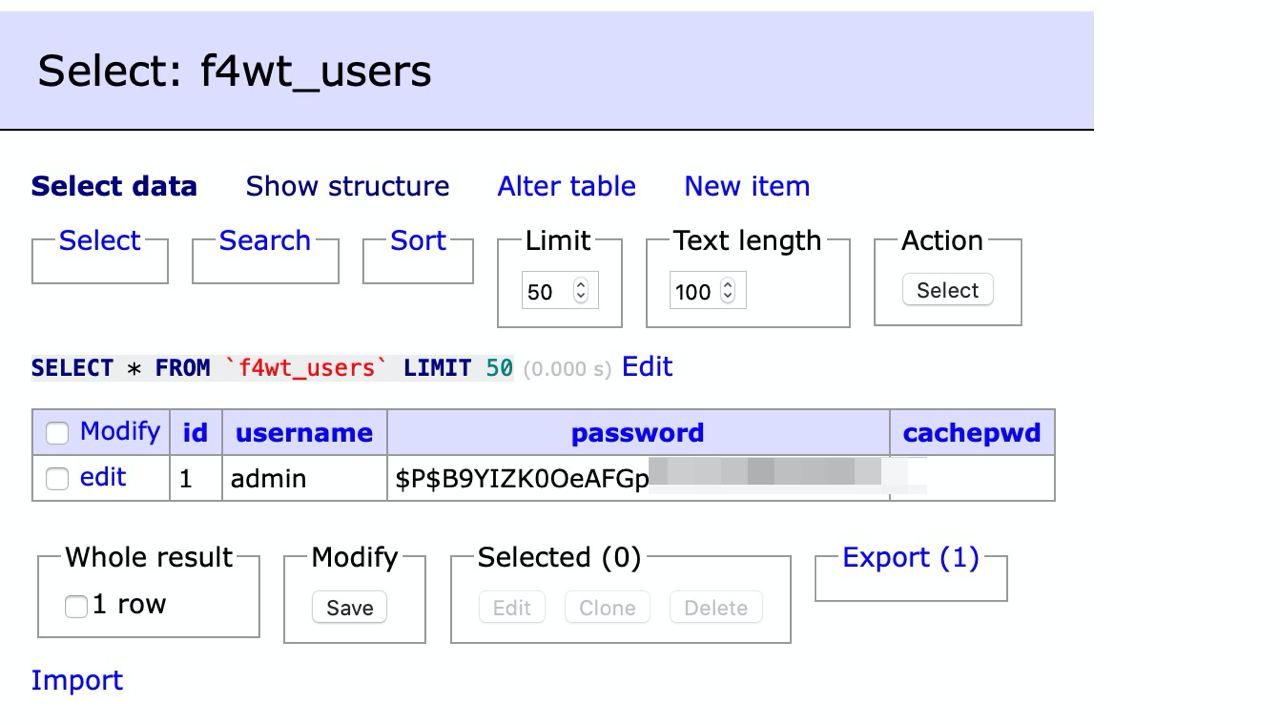This screenshot has width=1280, height=725.
Task: Expand the Sort fieldset
Action: pyautogui.click(x=418, y=241)
